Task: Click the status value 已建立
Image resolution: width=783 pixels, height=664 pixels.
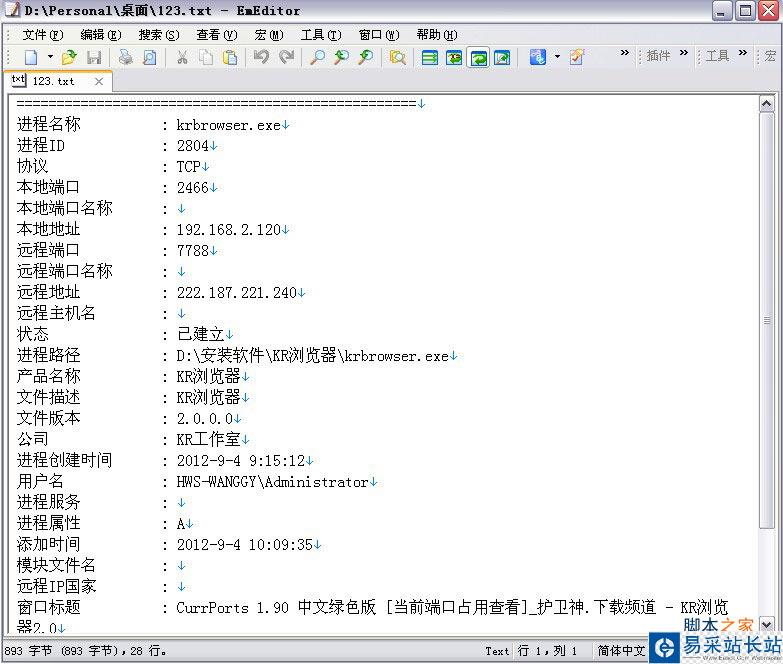Action: (201, 334)
